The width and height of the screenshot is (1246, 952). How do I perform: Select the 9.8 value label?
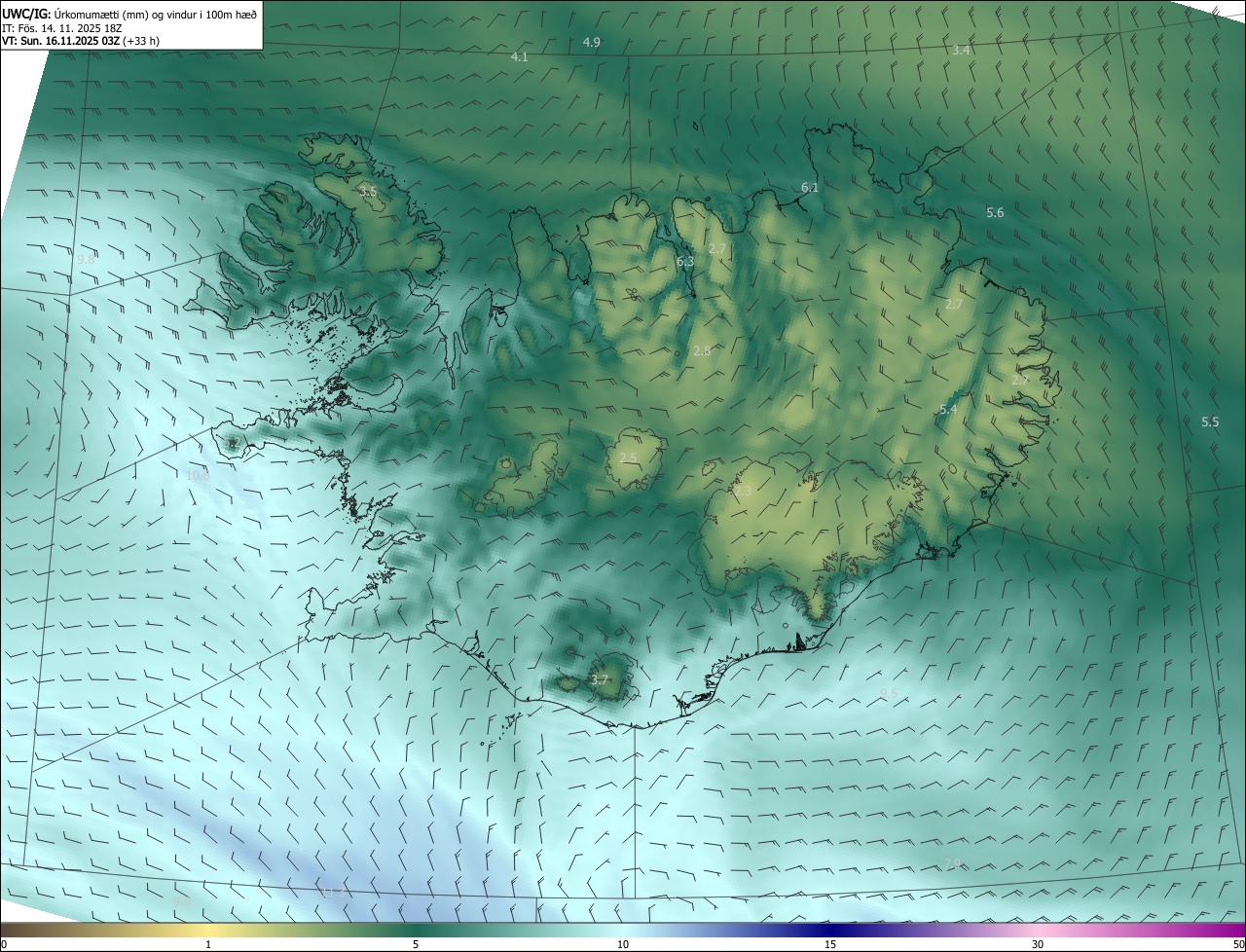[87, 260]
